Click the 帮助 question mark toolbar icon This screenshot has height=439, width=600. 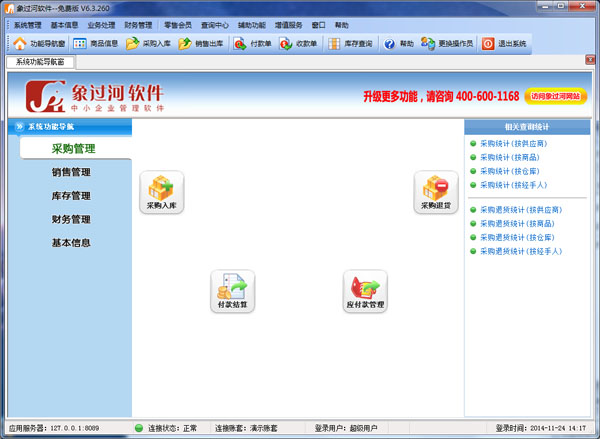pyautogui.click(x=390, y=44)
